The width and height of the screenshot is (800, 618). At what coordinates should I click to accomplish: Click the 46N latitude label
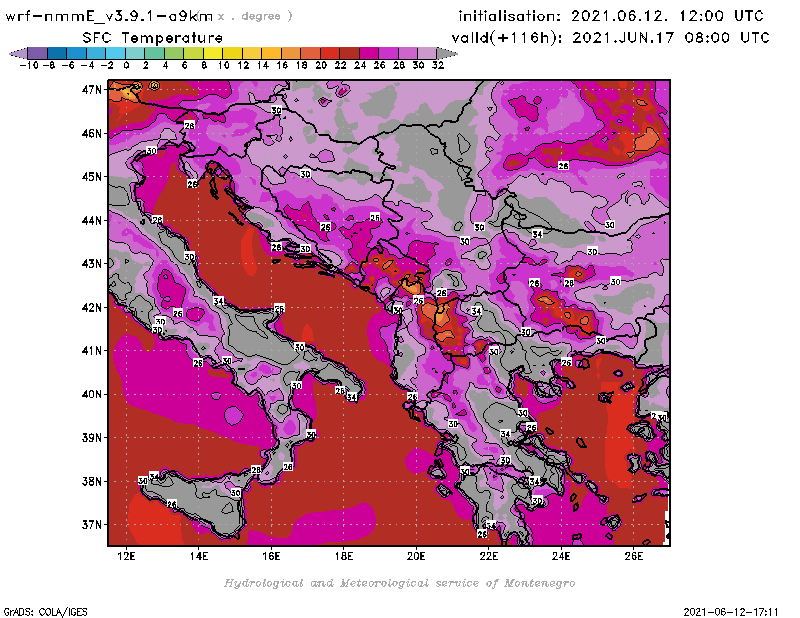92,134
